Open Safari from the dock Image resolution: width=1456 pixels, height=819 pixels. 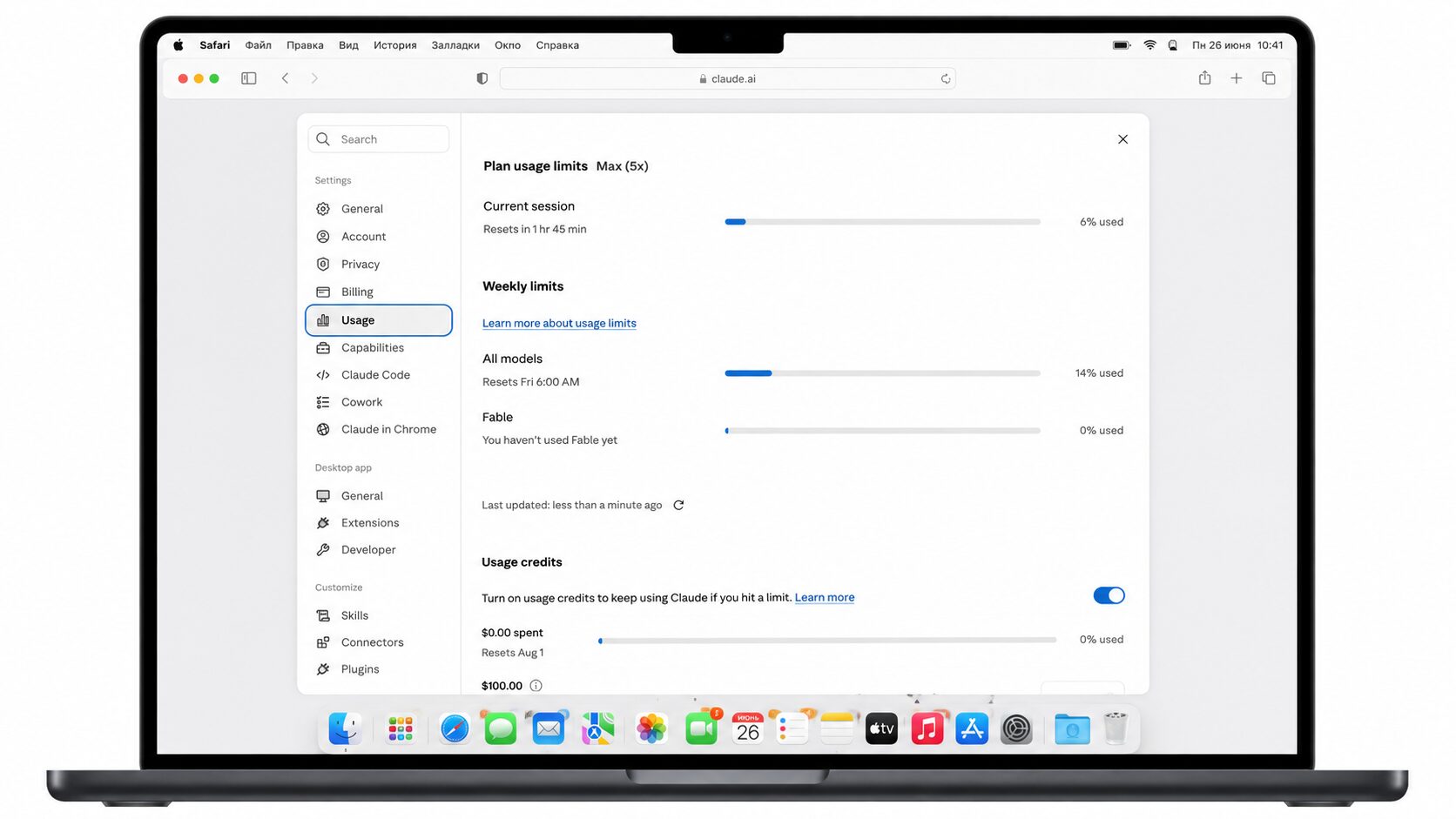pyautogui.click(x=455, y=728)
